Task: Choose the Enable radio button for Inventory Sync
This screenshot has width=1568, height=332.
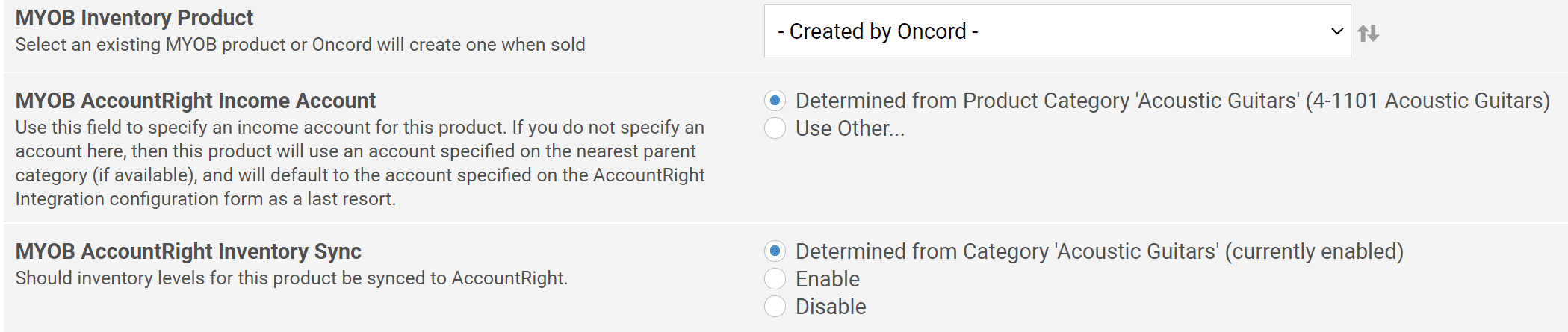Action: 775,279
